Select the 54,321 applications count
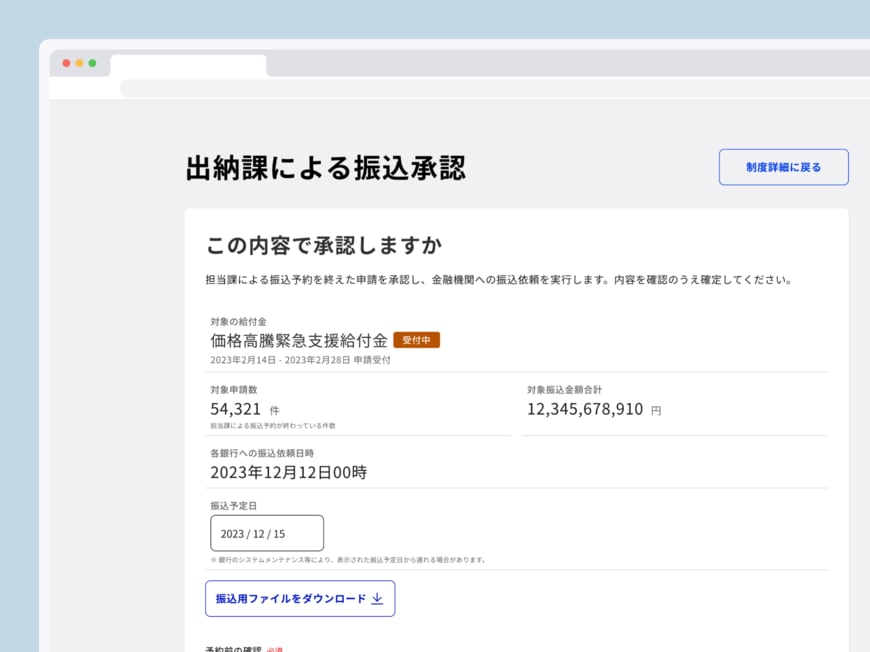Viewport: 870px width, 652px height. click(x=238, y=409)
